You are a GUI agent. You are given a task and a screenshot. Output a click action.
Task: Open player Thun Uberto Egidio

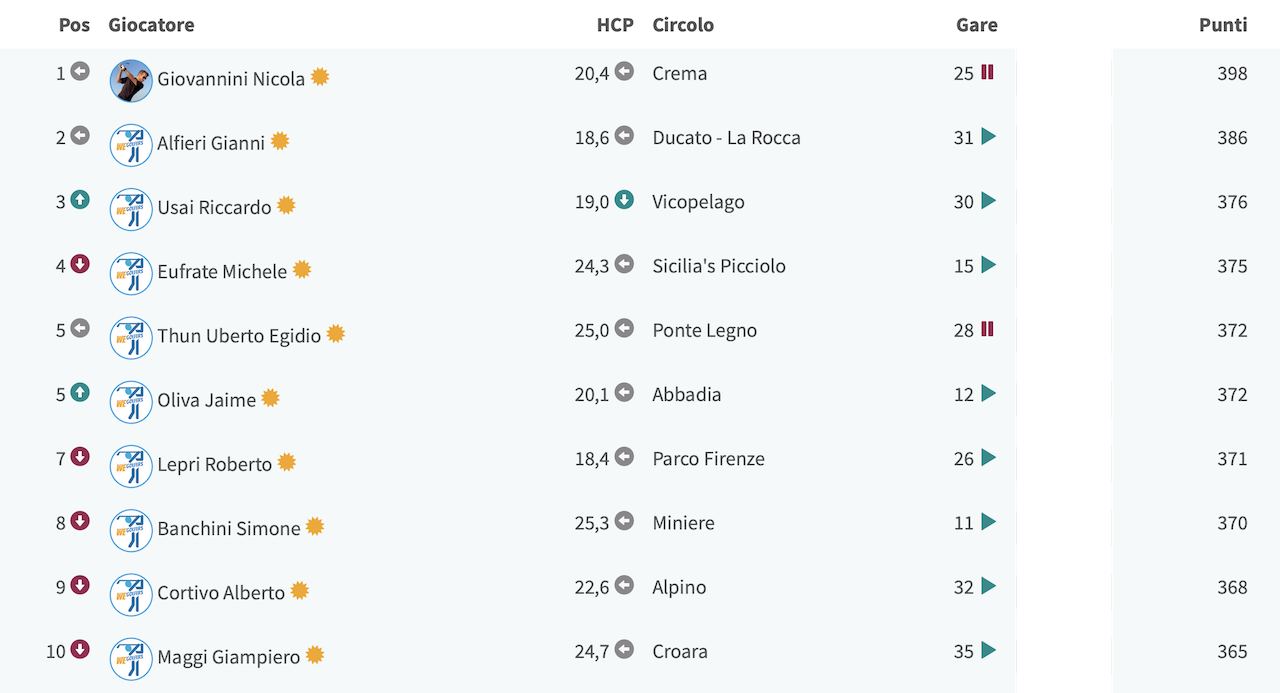(x=239, y=336)
